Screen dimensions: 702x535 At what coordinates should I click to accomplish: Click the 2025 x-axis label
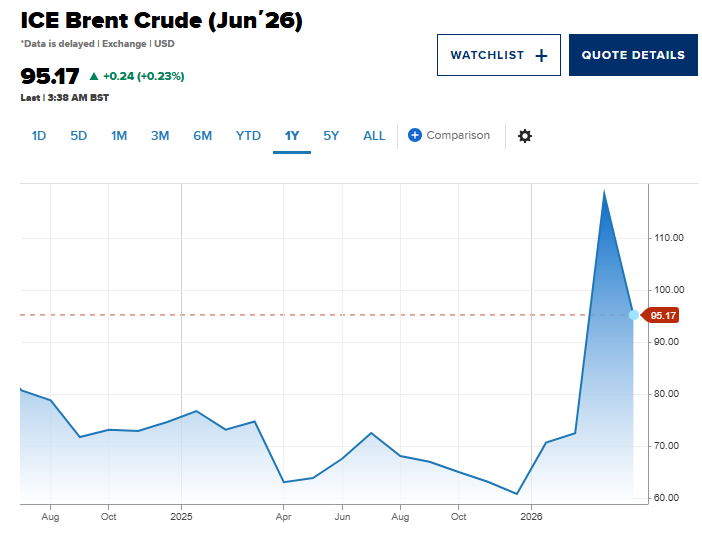click(x=181, y=517)
